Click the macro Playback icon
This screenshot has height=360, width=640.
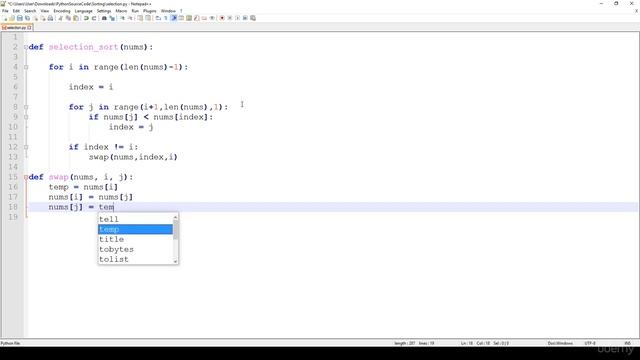point(237,18)
